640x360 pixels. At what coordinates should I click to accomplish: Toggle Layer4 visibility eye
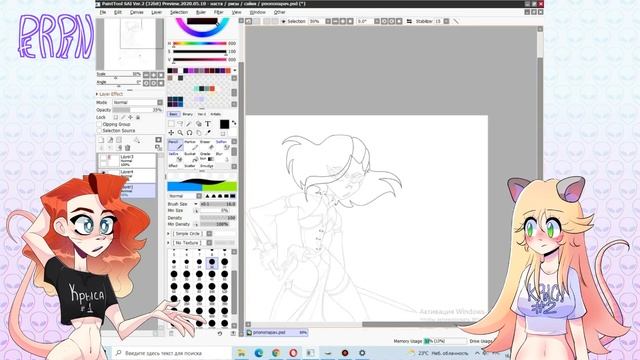103,173
